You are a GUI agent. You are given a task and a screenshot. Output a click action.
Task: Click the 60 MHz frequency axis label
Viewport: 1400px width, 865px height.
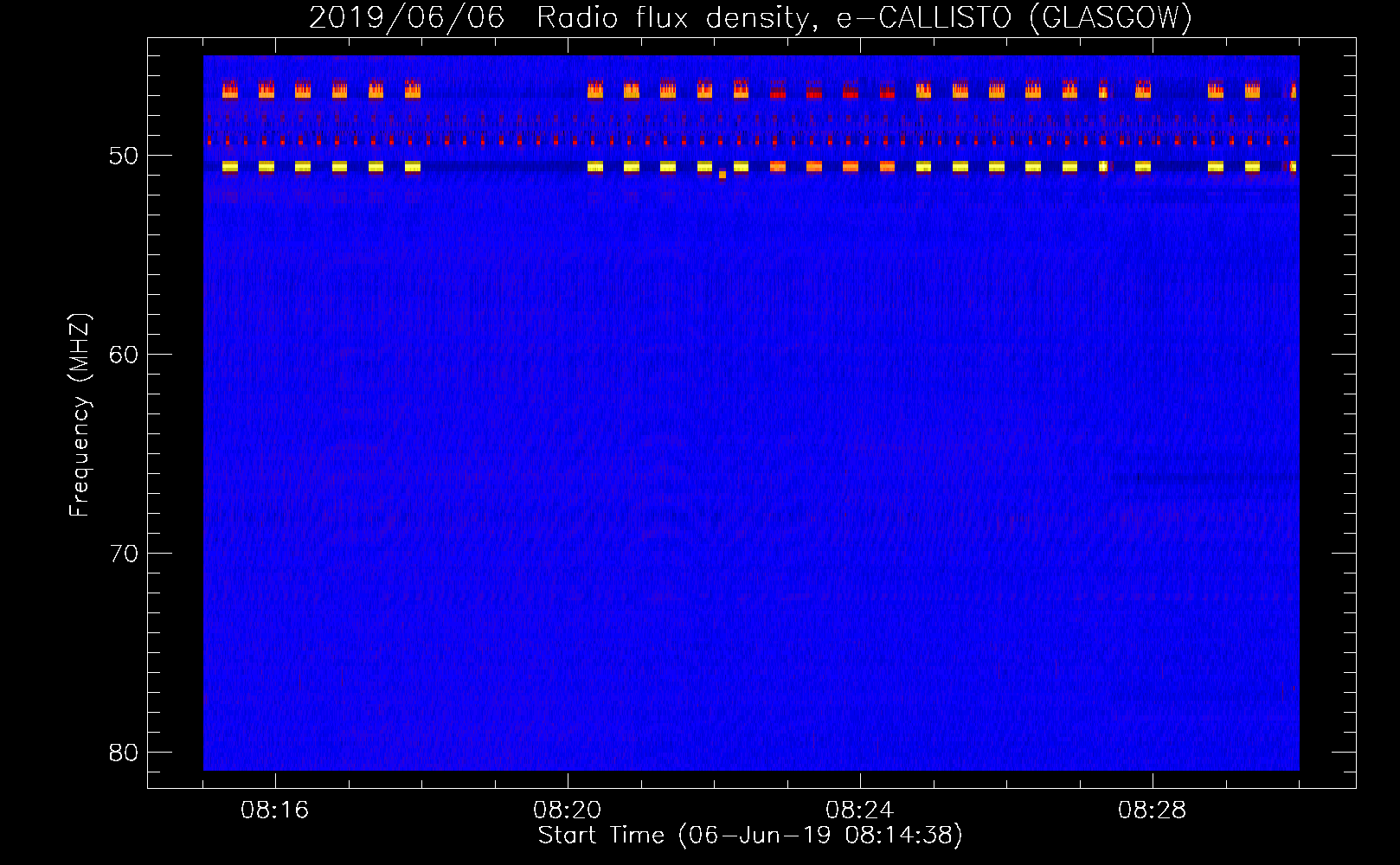pos(124,355)
